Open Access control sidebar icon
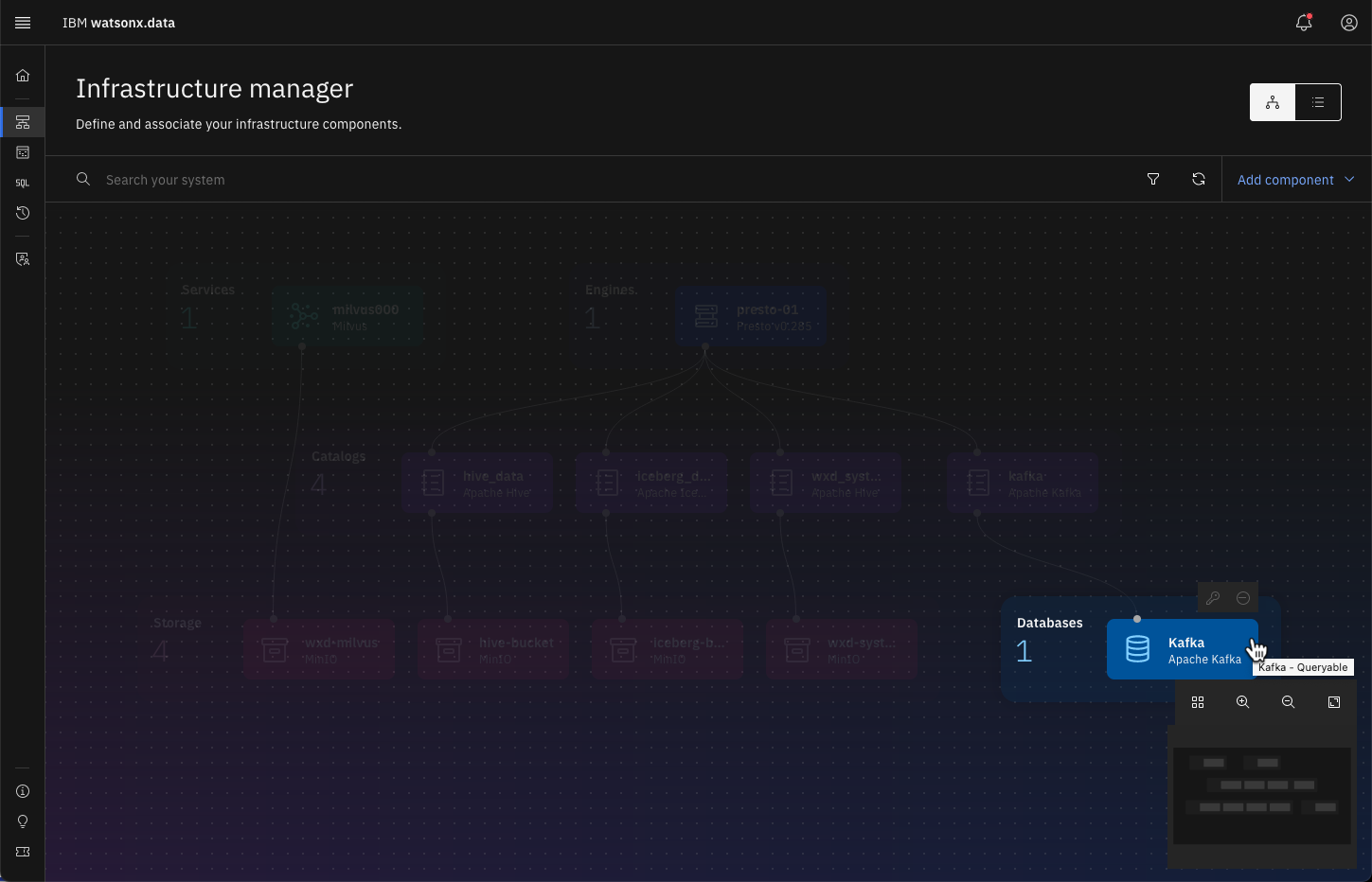 (23, 258)
